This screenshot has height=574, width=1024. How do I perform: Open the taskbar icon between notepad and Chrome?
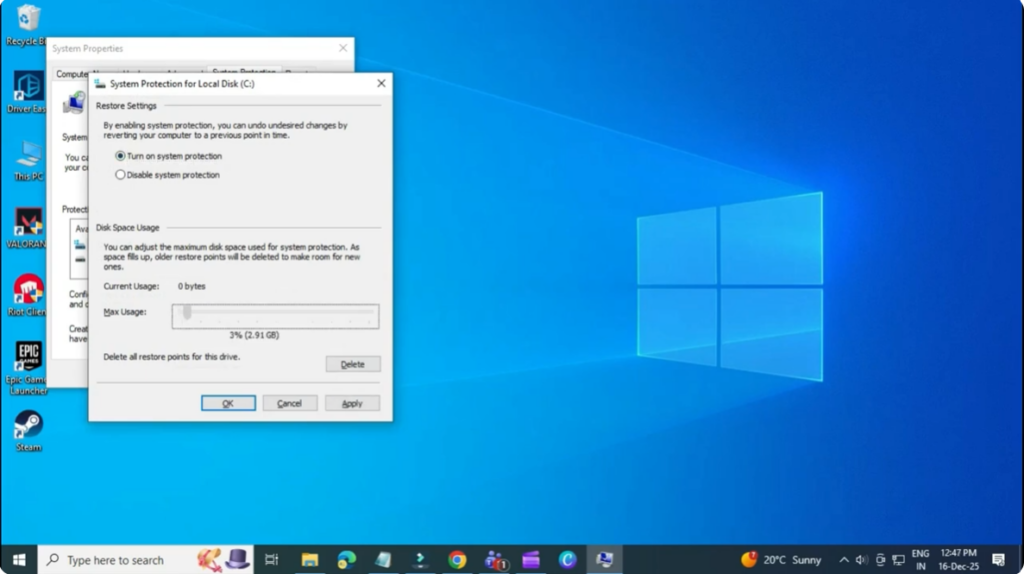point(420,560)
